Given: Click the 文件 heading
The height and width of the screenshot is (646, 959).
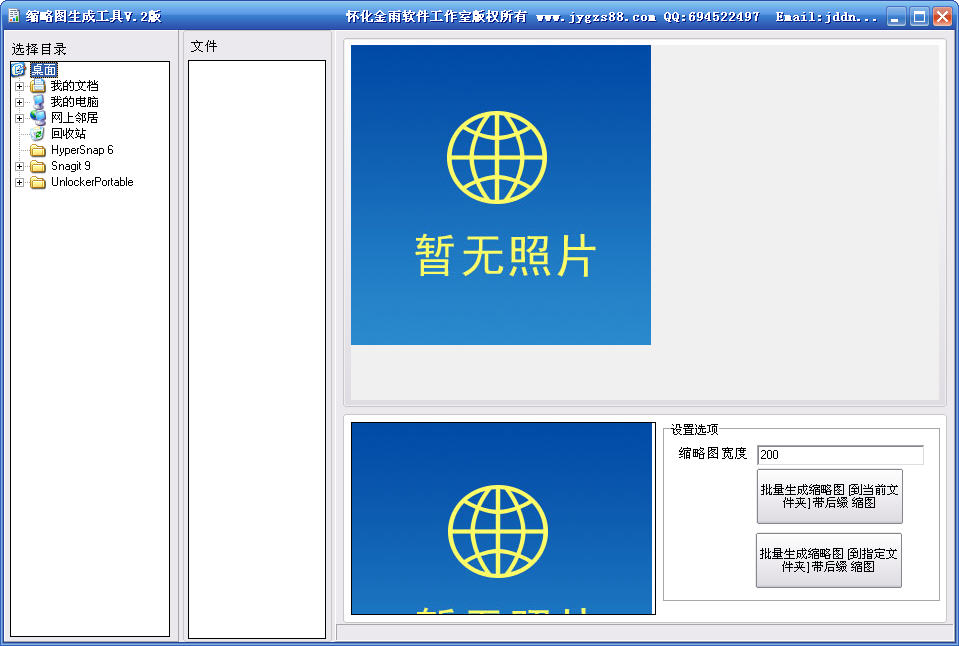Looking at the screenshot, I should click(x=204, y=46).
